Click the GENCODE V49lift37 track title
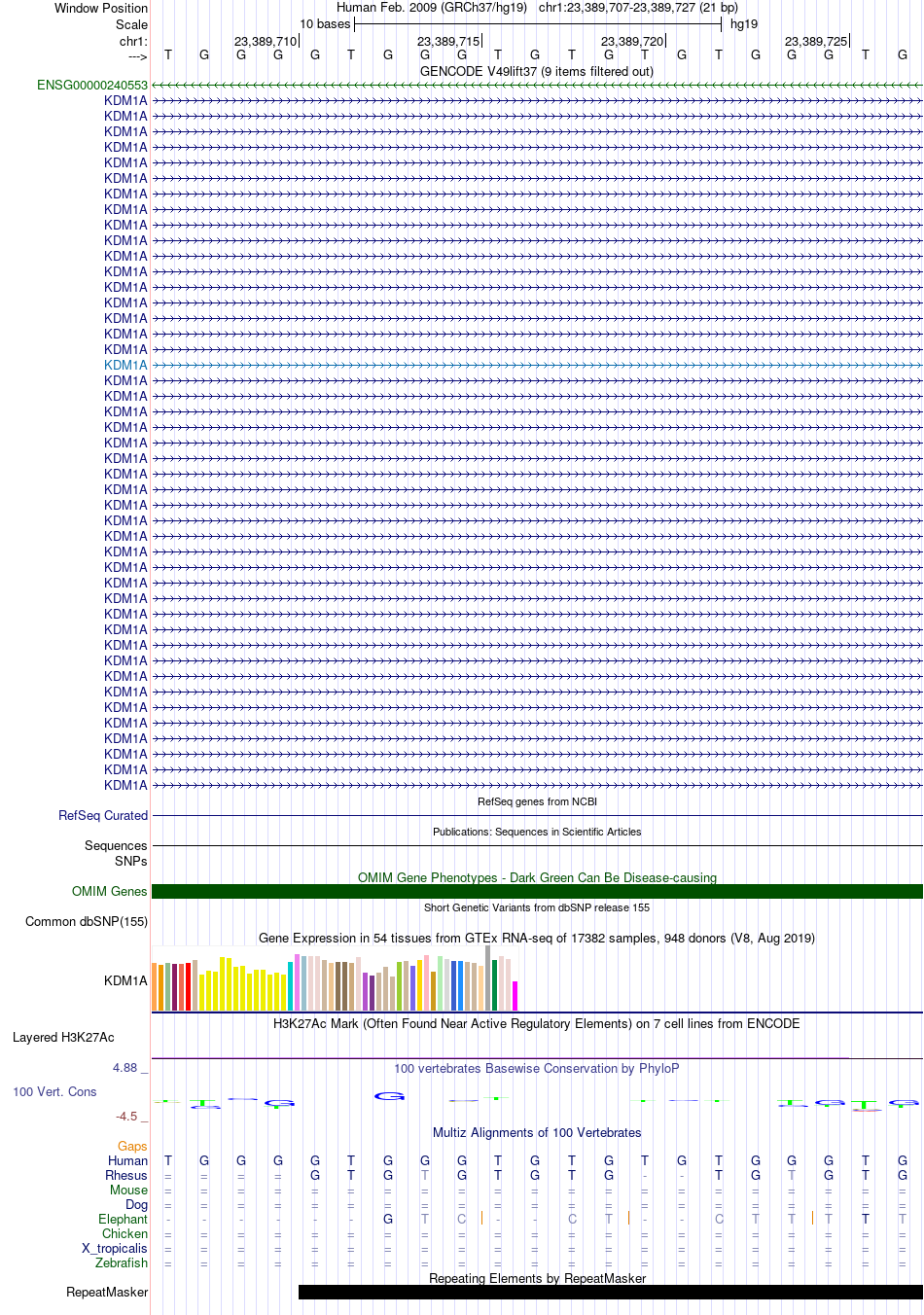The image size is (924, 1315). click(x=537, y=72)
